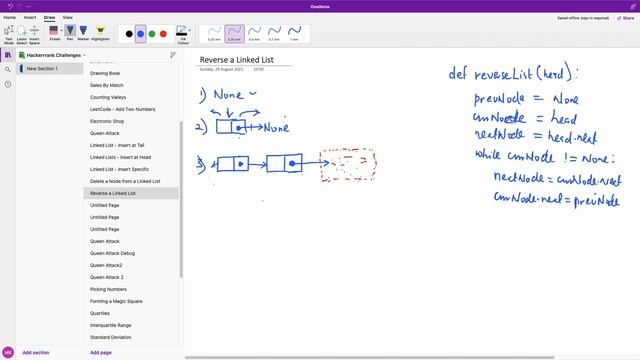This screenshot has height=360, width=640.
Task: Select the Pen tool
Action: (x=70, y=33)
